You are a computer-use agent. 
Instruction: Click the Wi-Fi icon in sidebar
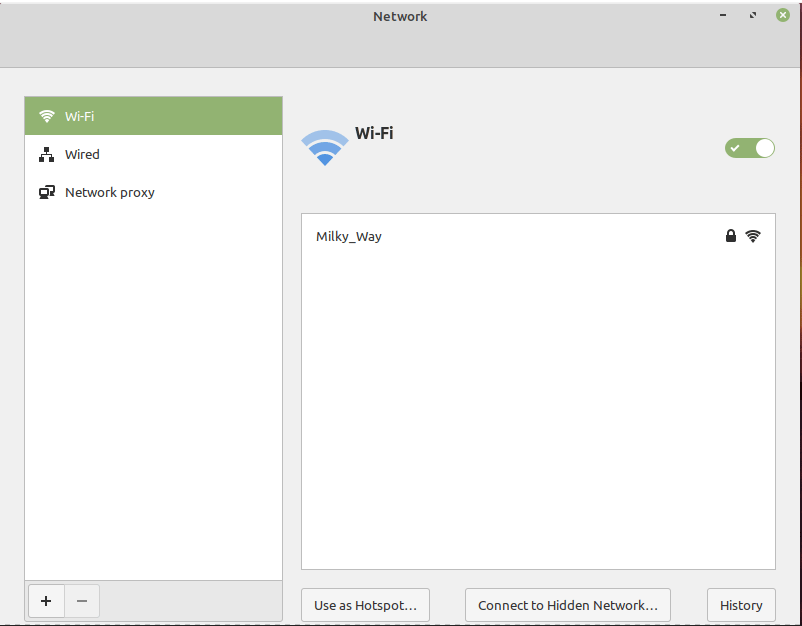pos(47,116)
